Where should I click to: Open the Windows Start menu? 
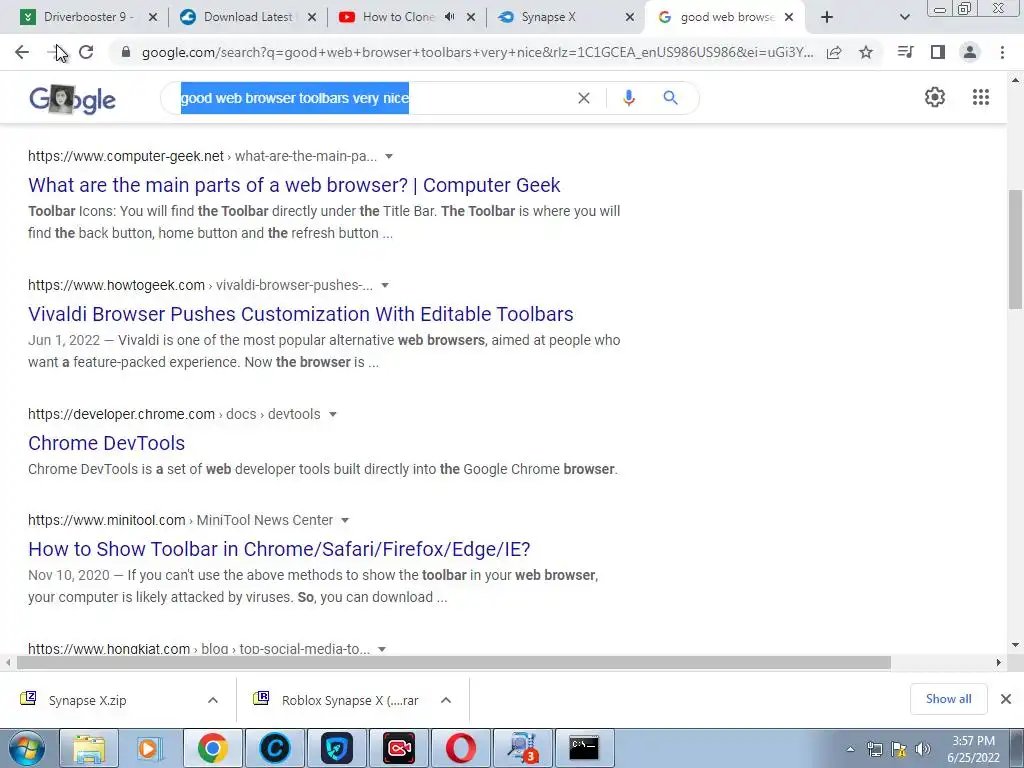pyautogui.click(x=26, y=748)
